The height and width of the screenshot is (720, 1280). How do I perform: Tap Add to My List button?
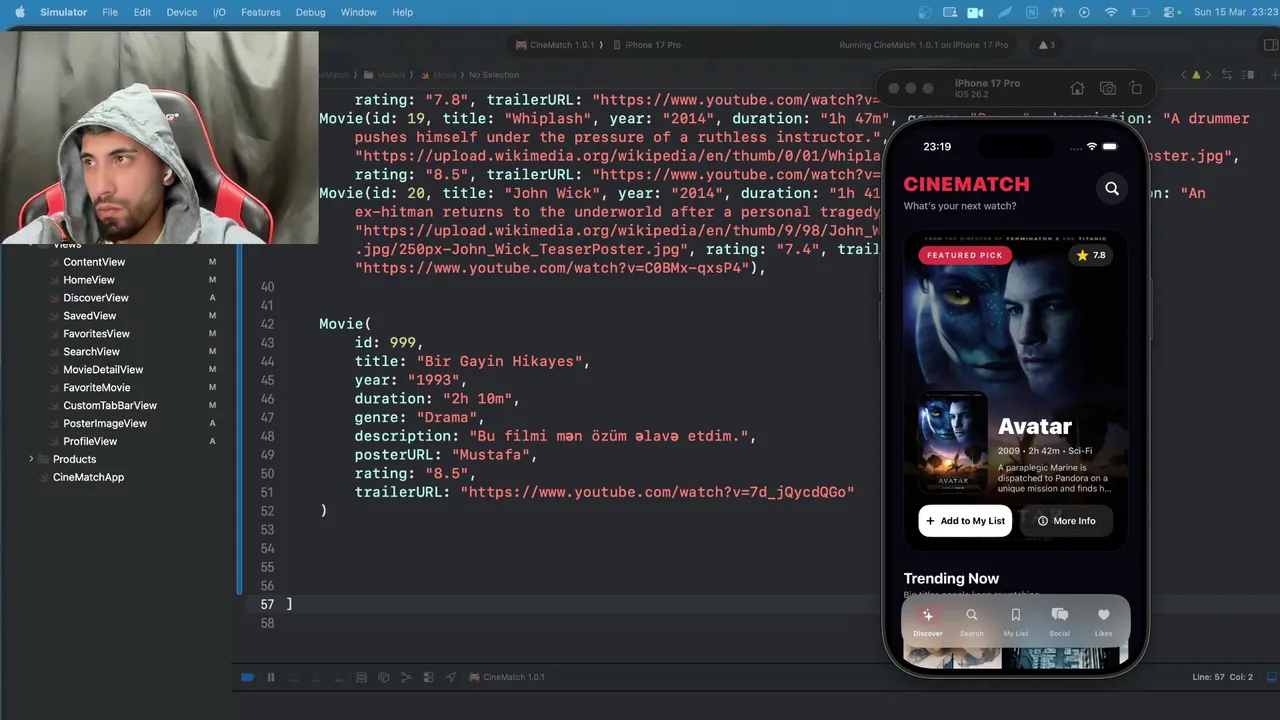[965, 521]
